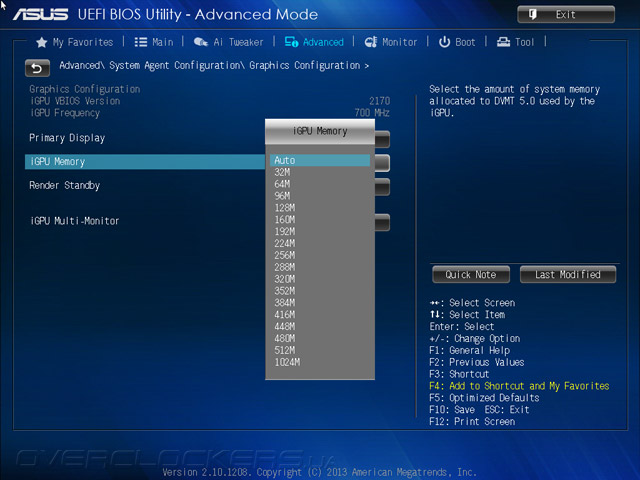Pick the 224M memory size
Viewport: 640px width, 480px height.
pyautogui.click(x=284, y=243)
